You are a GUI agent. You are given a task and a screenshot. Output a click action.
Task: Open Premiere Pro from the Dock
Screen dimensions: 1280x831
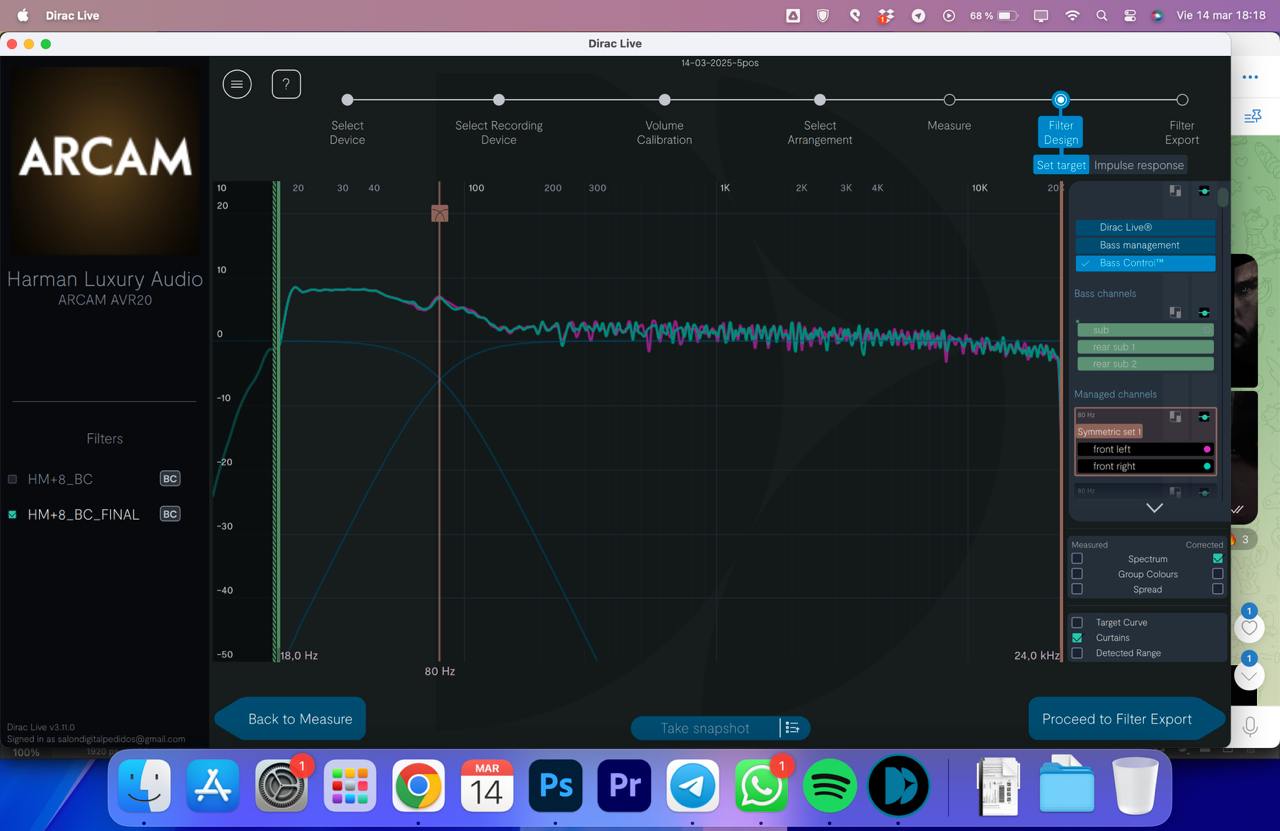624,786
